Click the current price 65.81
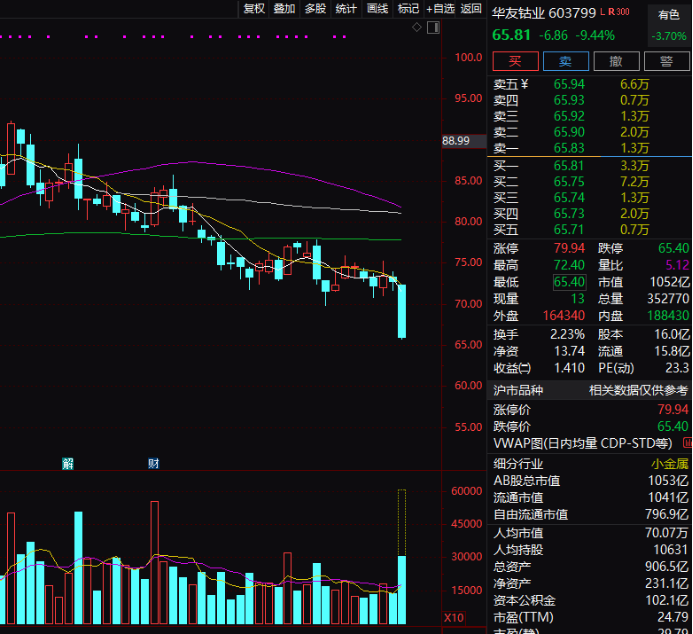693x634 pixels. 511,35
